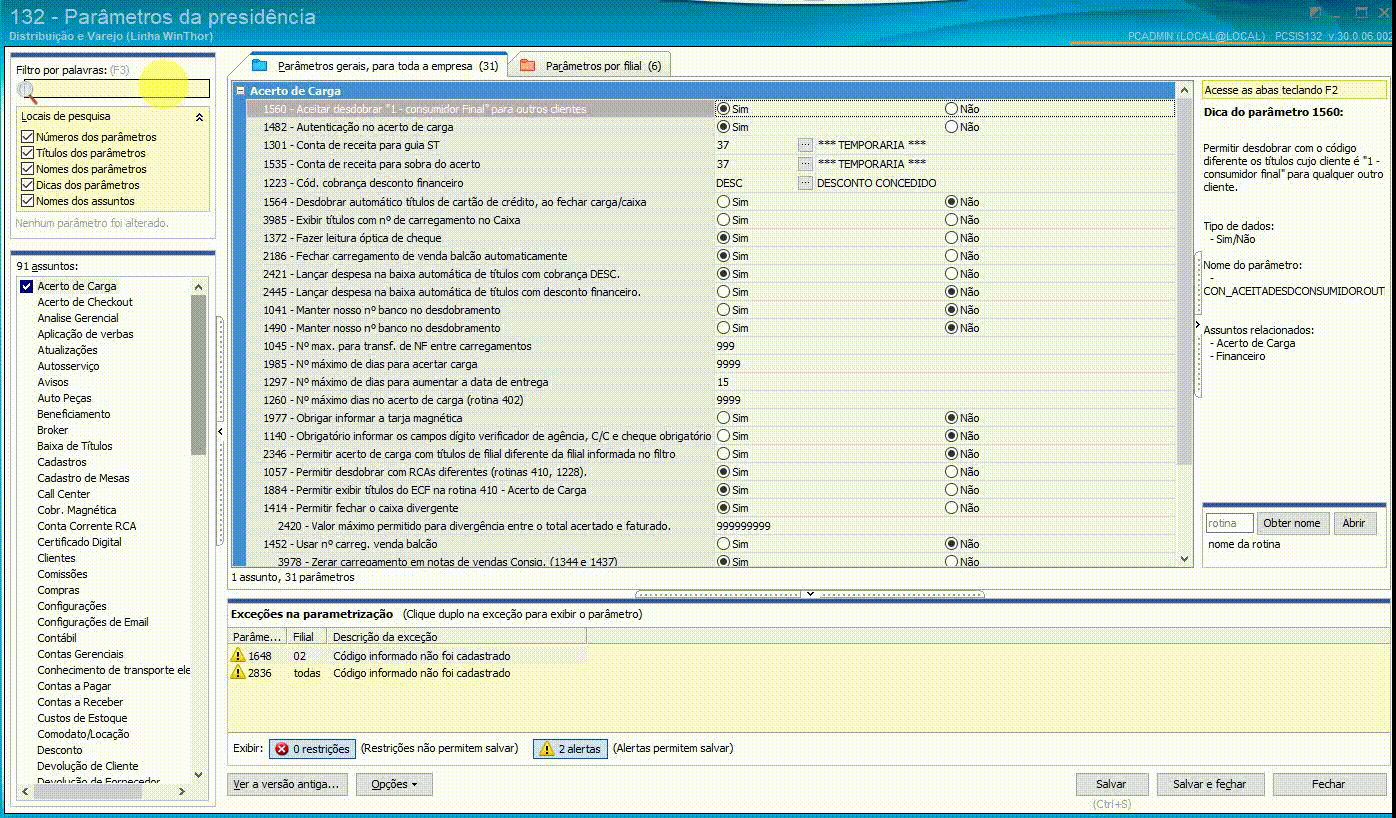Image resolution: width=1396 pixels, height=818 pixels.
Task: Uncheck Títulos dos parâmetros
Action: point(27,153)
